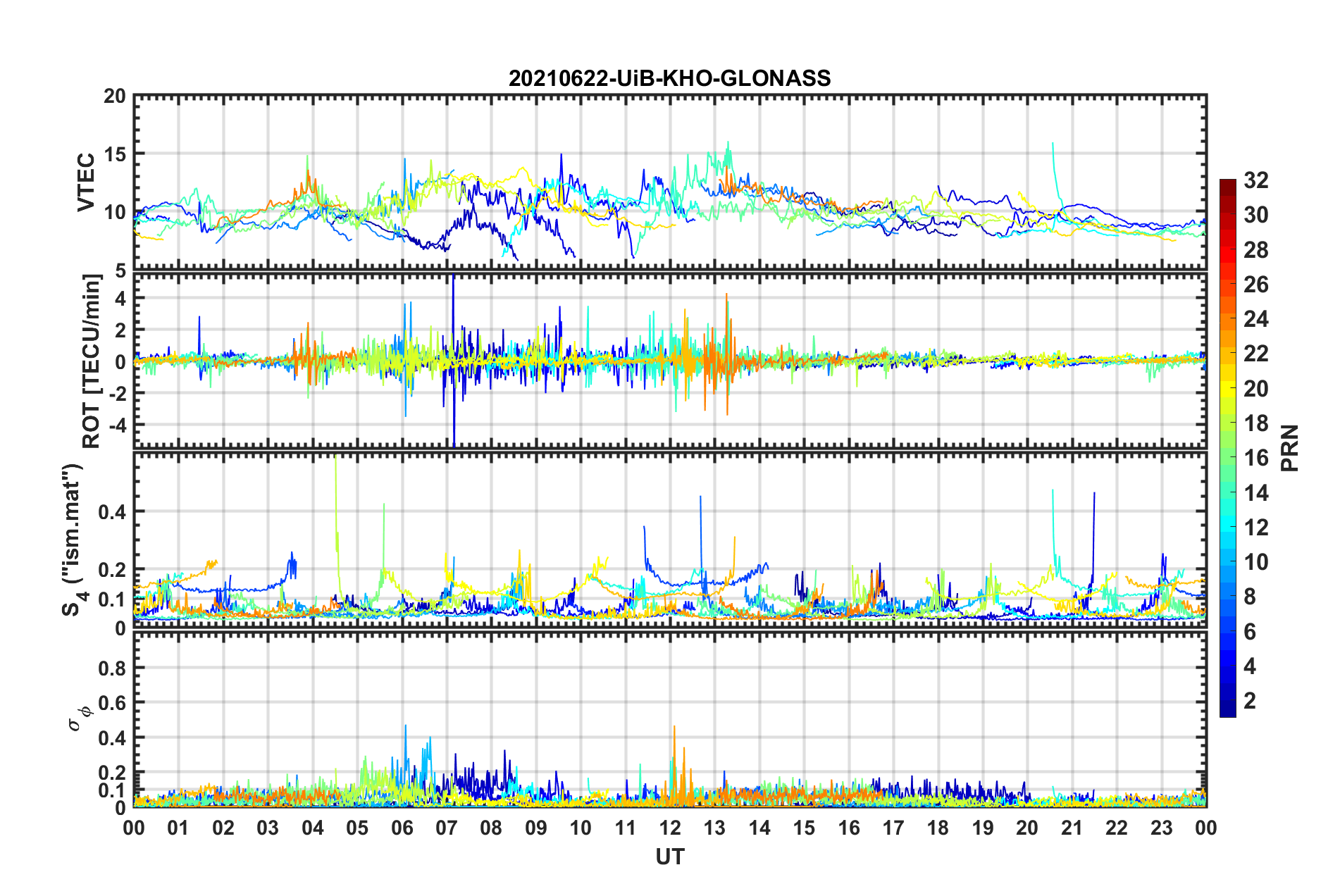Viewport: 1340px width, 896px height.
Task: Click VTEC axis tick label 15
Action: [115, 154]
